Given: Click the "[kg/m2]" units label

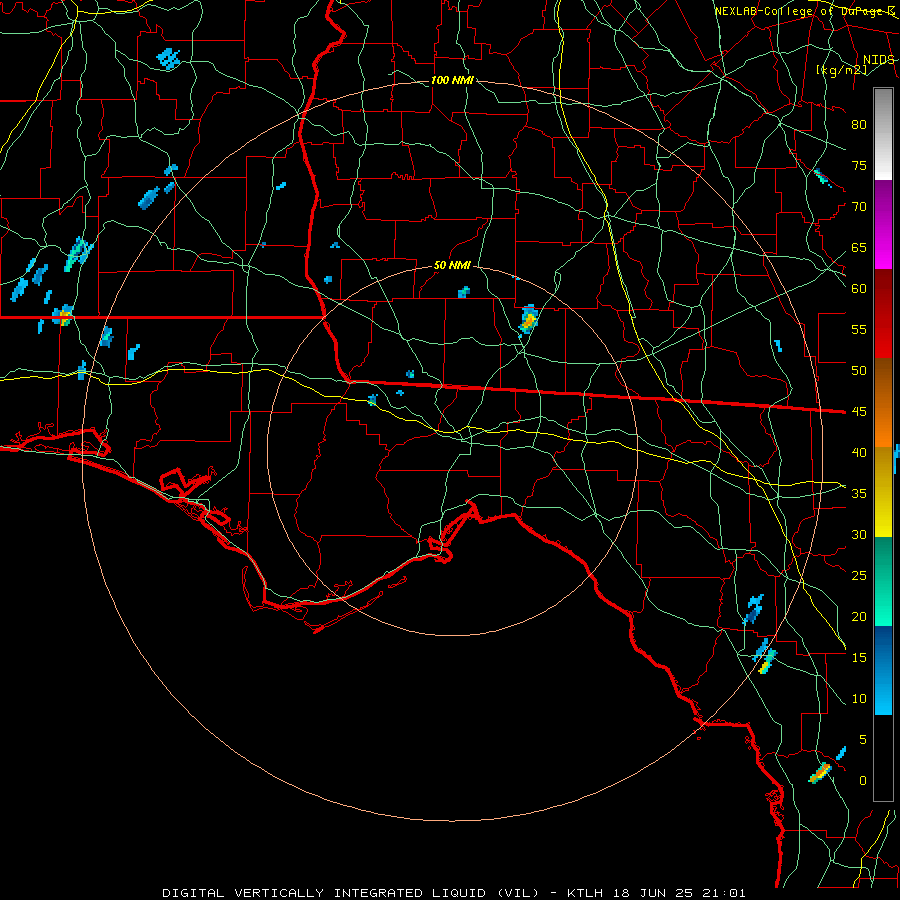Looking at the screenshot, I should click(841, 70).
